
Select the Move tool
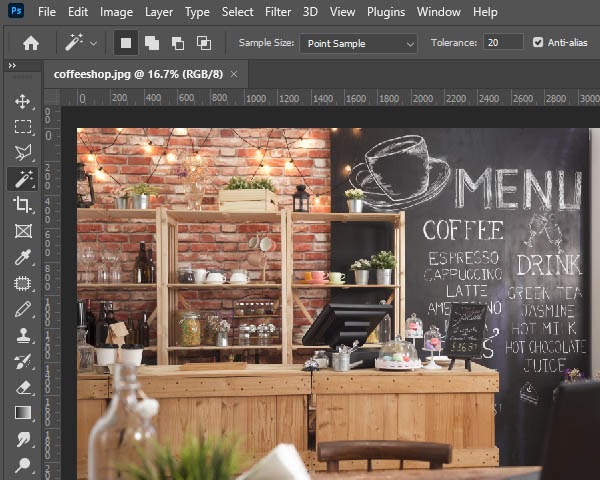point(23,102)
